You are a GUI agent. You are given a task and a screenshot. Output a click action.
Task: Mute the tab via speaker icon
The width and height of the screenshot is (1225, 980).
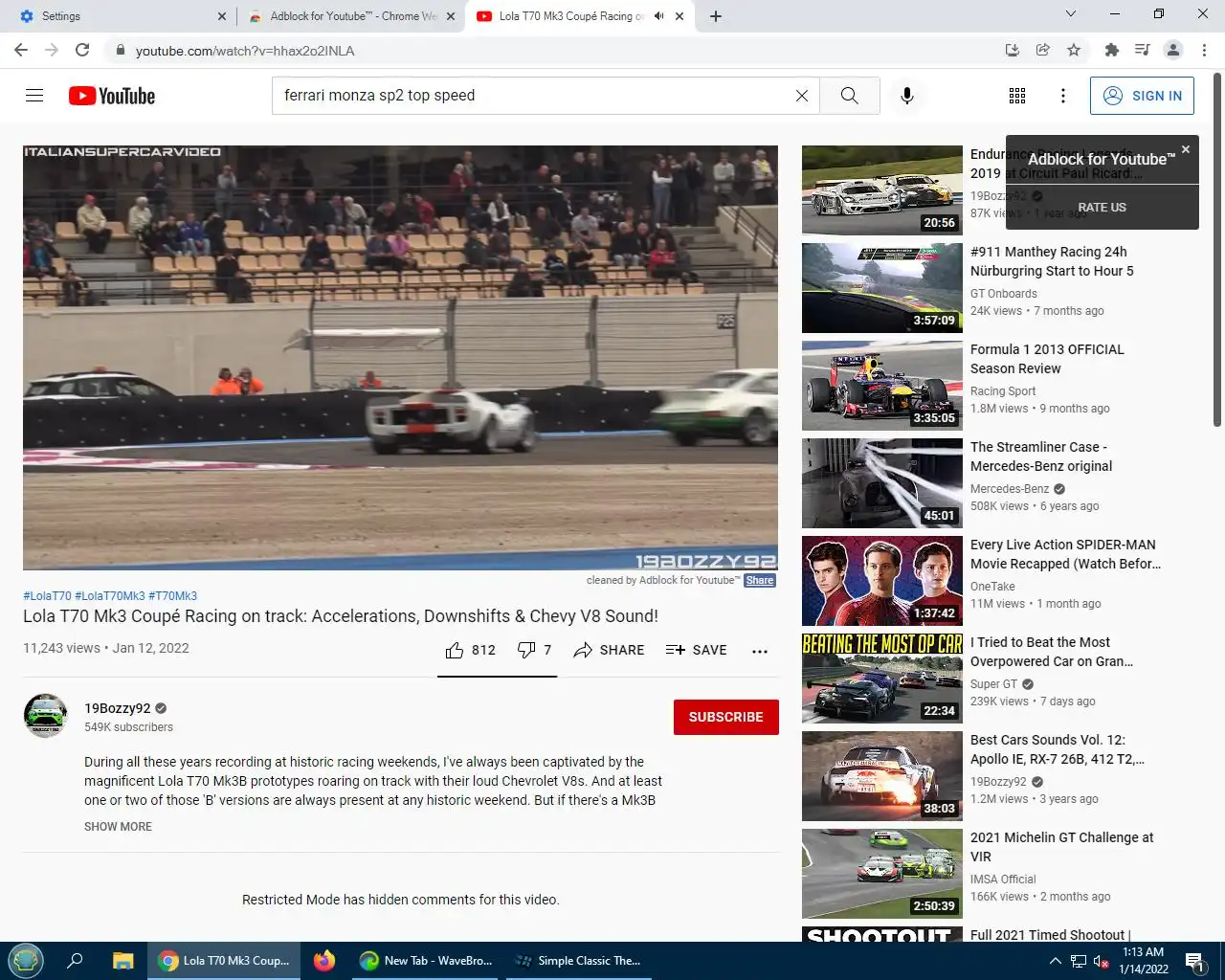[658, 16]
